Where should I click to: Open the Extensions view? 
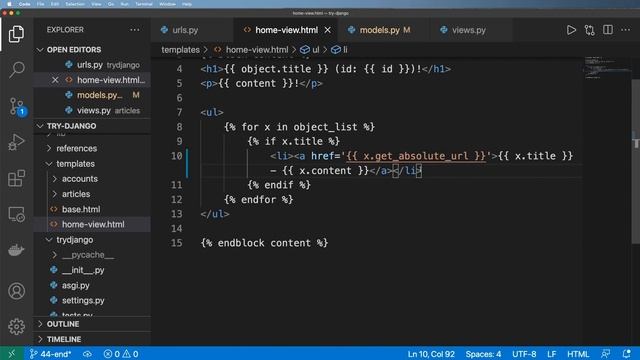click(x=16, y=178)
